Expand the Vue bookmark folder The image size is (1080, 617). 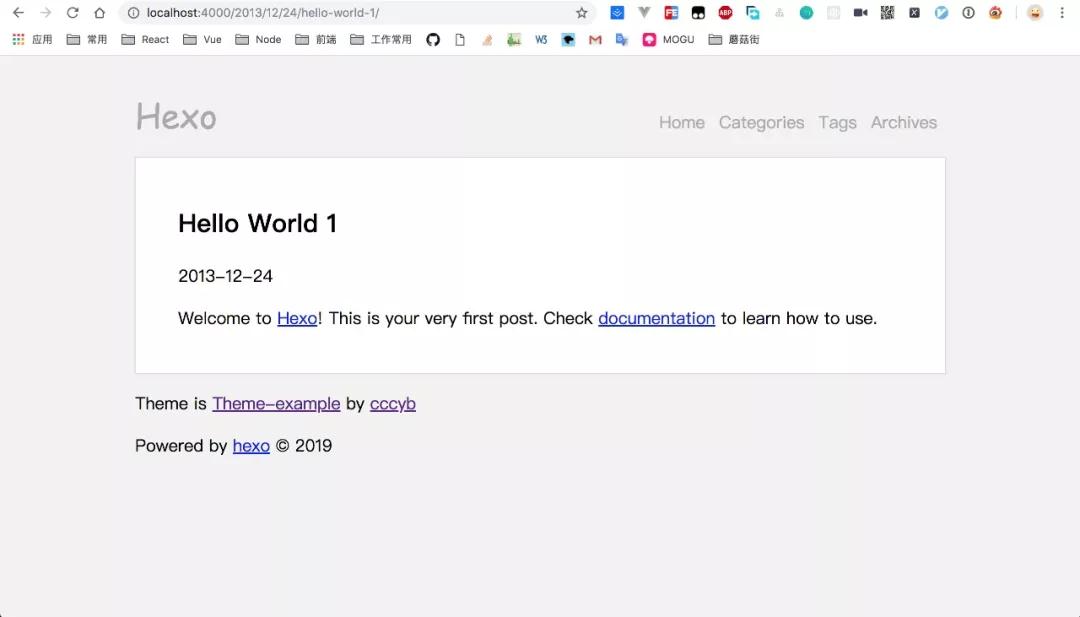(x=202, y=39)
